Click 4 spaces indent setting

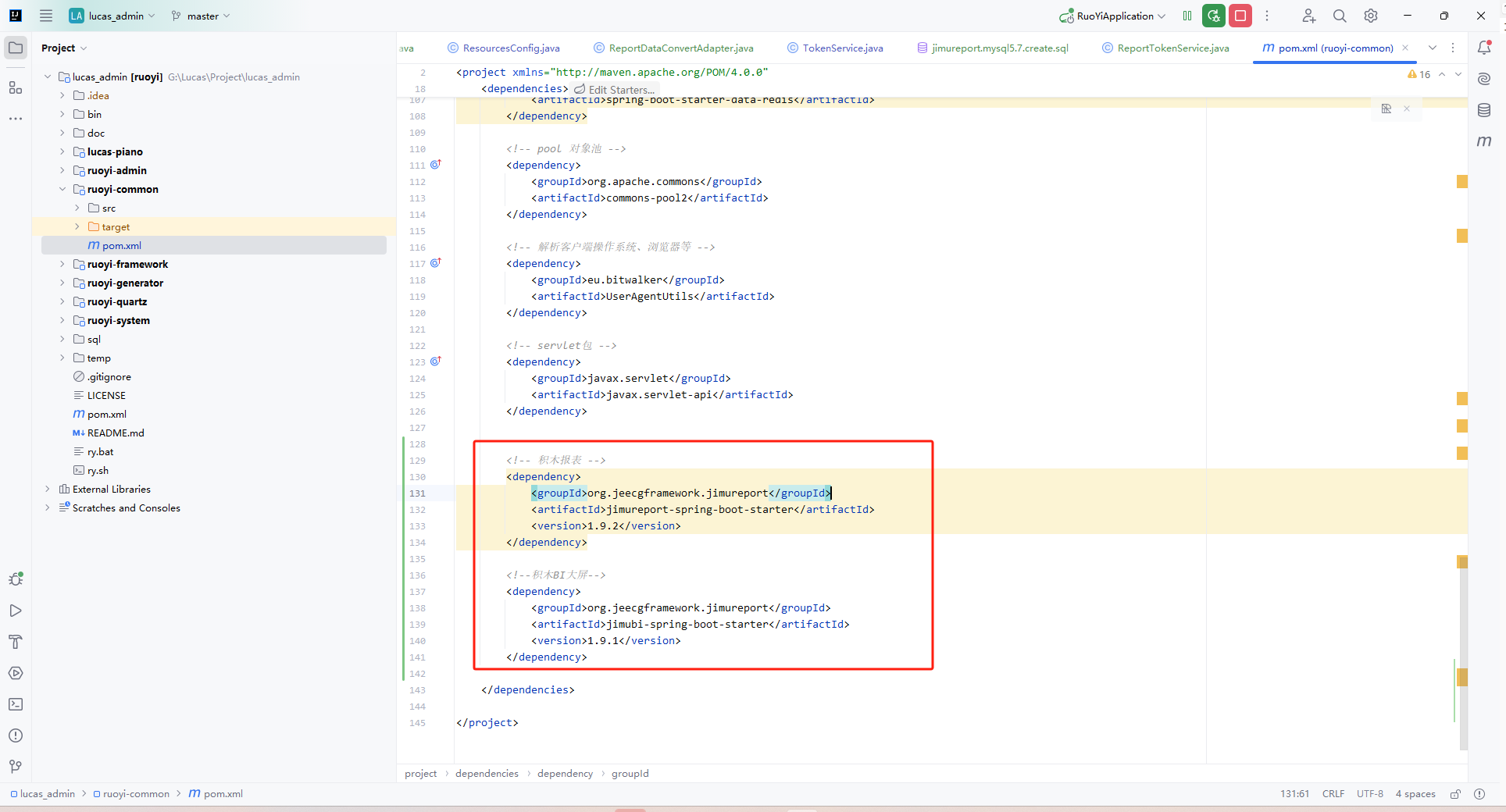[x=1415, y=793]
